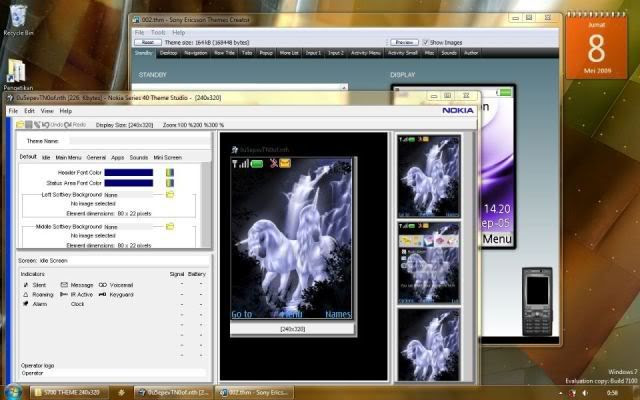This screenshot has height=400, width=640.
Task: Switch to the Main Menu tab
Action: (69, 158)
